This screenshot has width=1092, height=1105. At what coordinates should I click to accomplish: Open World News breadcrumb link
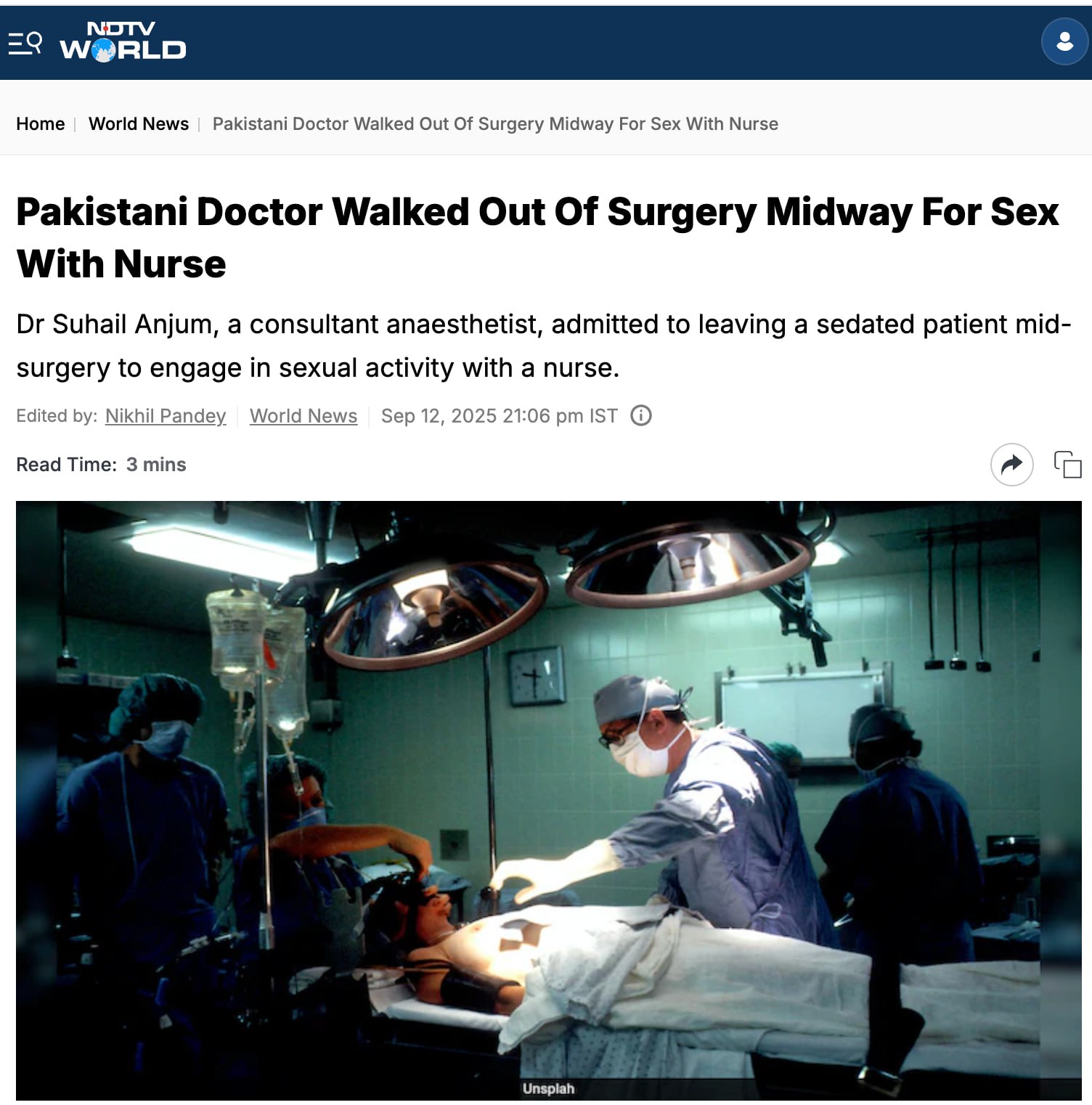(139, 124)
